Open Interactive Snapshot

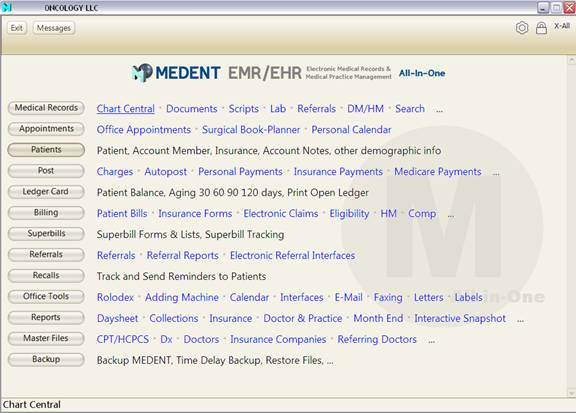coord(460,318)
